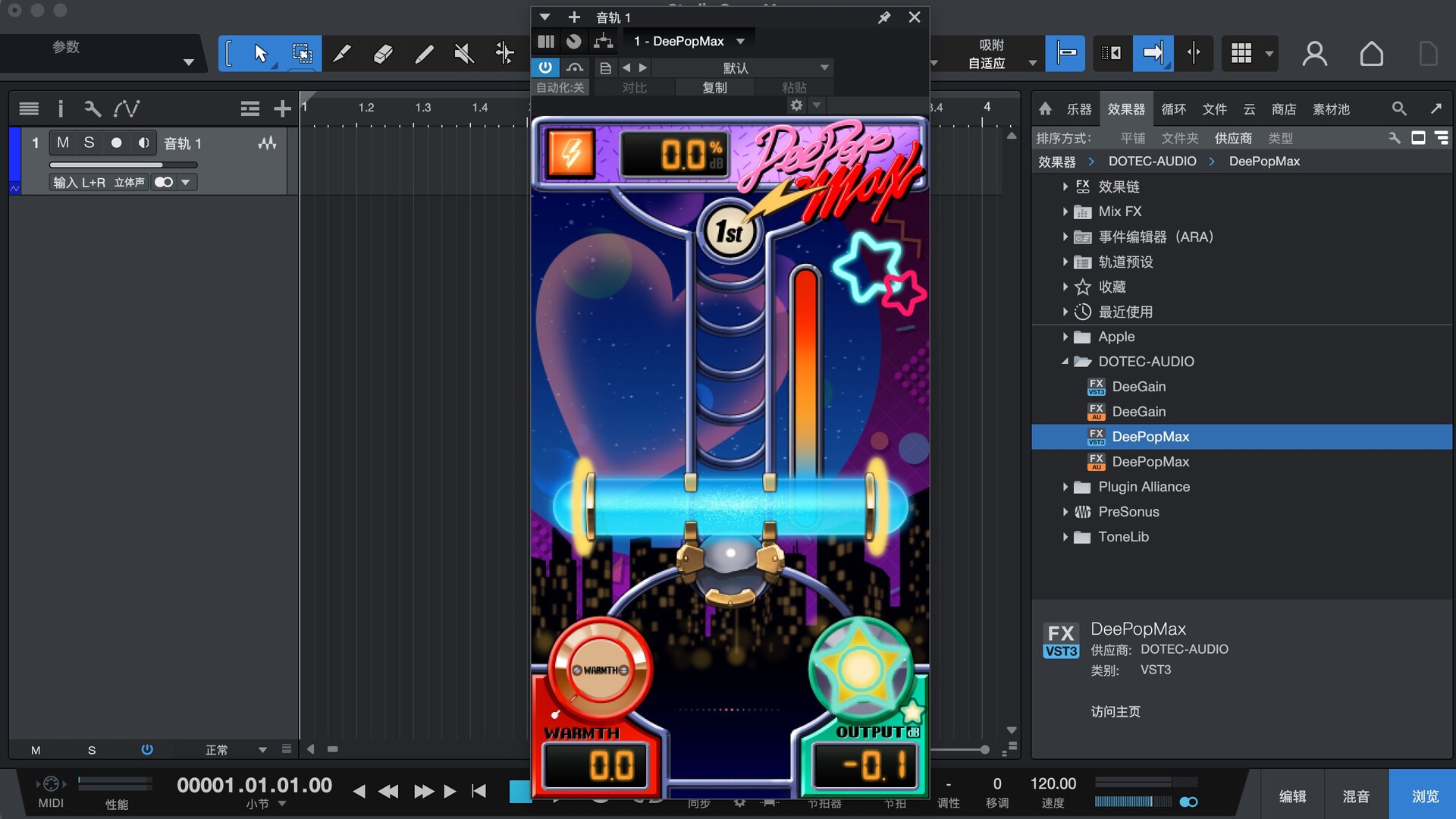Viewport: 1456px width, 819px height.
Task: Switch to the 循环 tab
Action: pyautogui.click(x=1173, y=109)
